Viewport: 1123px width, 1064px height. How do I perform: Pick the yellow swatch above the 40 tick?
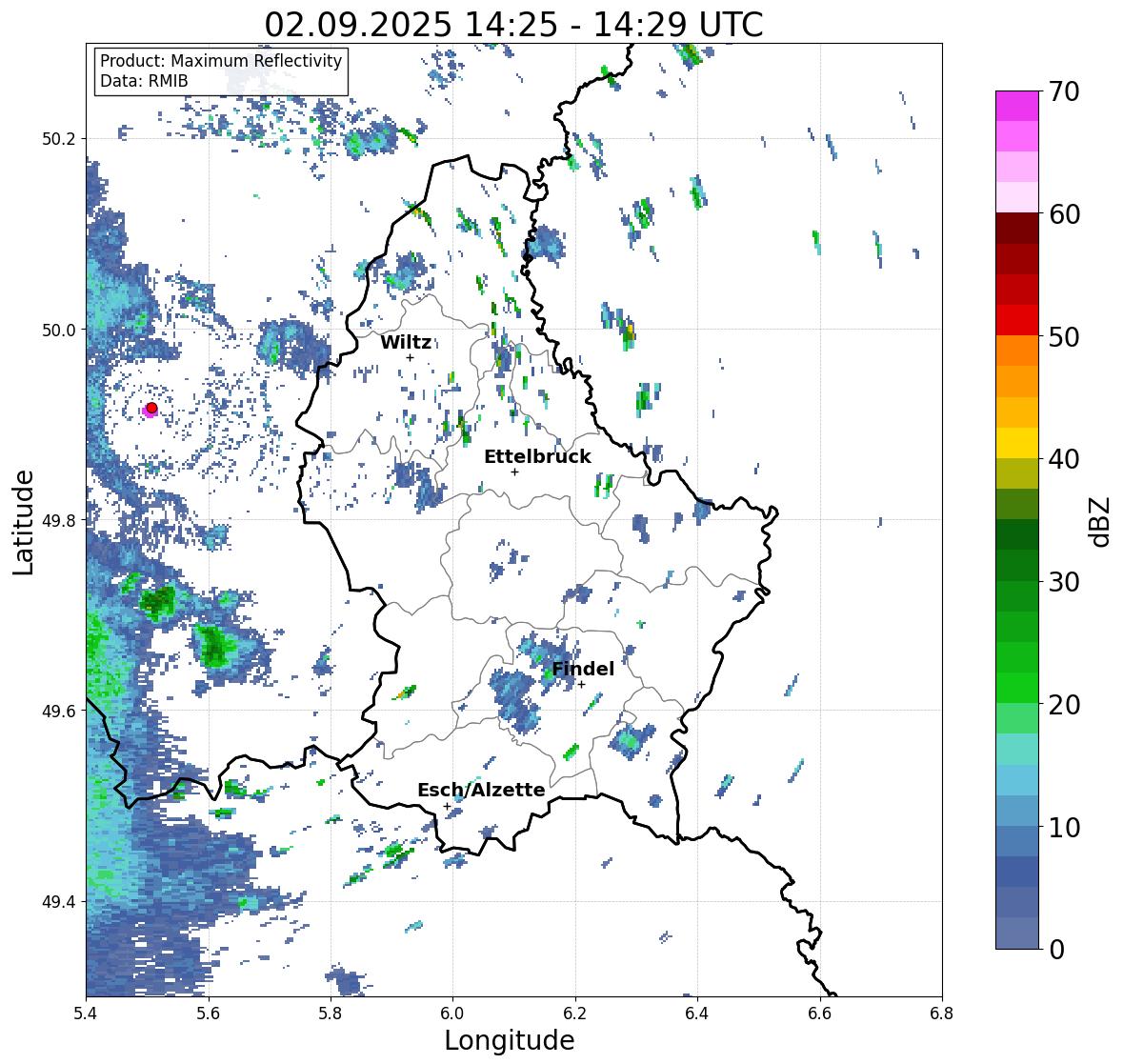(1017, 443)
